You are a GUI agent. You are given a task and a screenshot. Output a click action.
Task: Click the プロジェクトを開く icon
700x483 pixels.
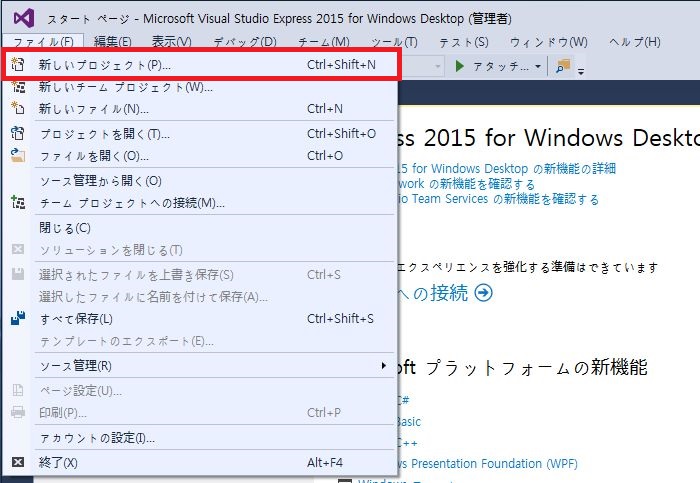pos(18,133)
